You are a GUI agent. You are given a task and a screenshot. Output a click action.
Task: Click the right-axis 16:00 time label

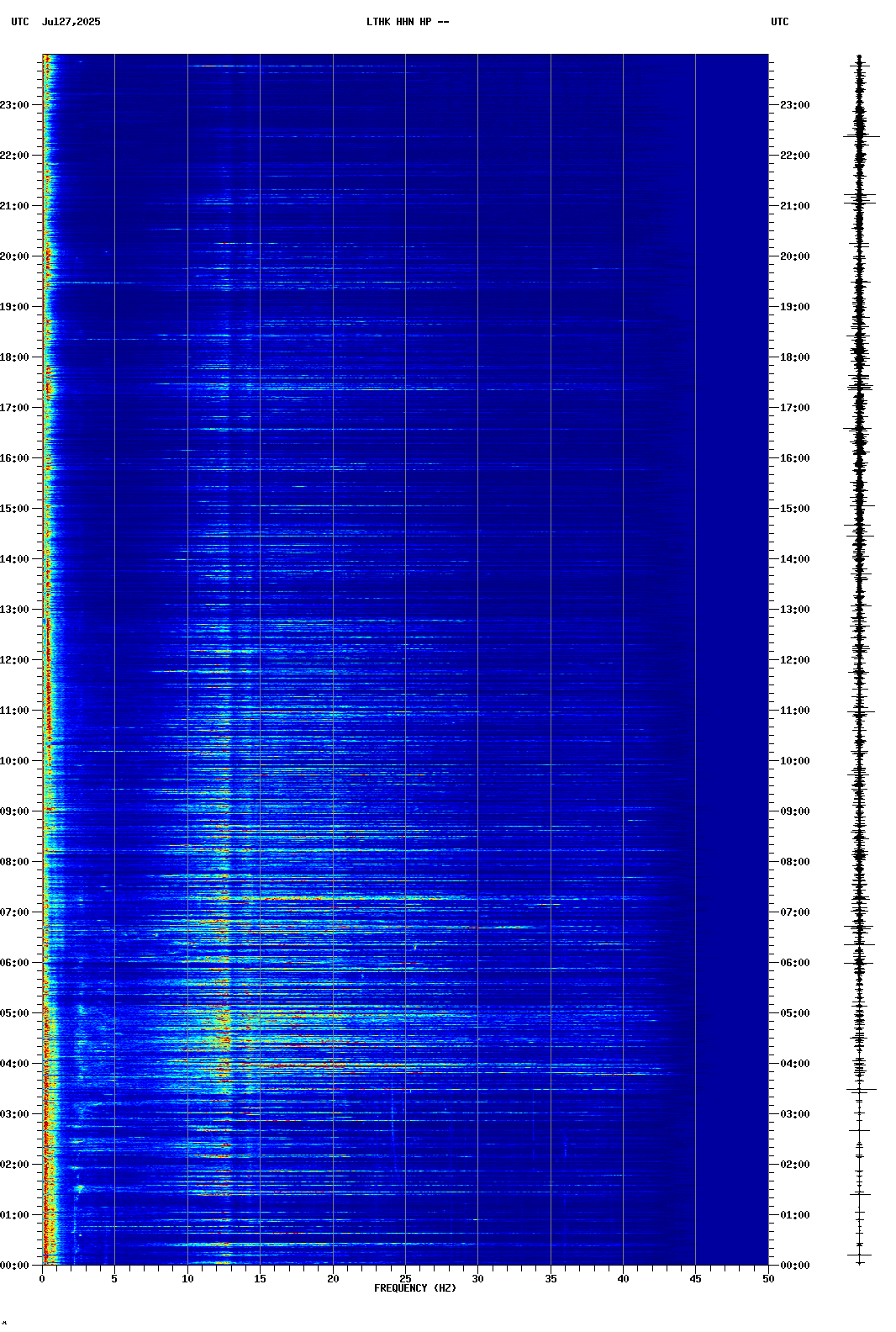tap(795, 458)
